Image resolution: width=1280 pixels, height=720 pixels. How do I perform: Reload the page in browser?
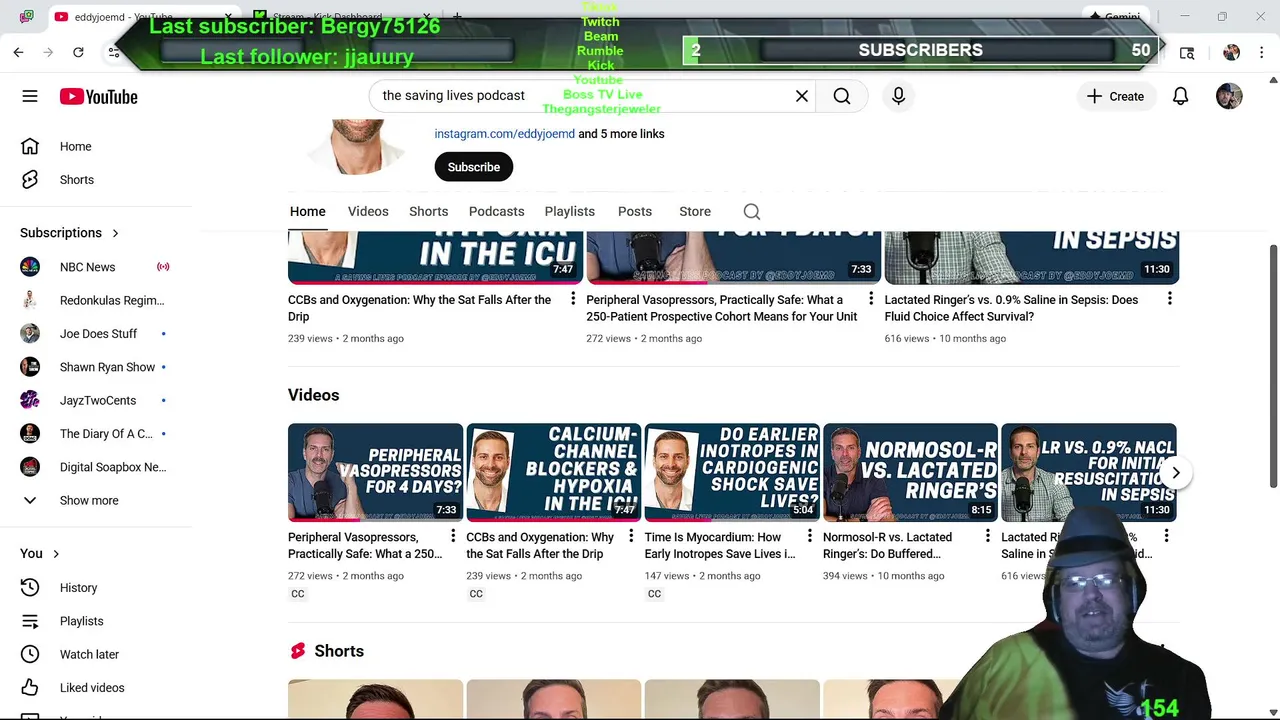(78, 52)
